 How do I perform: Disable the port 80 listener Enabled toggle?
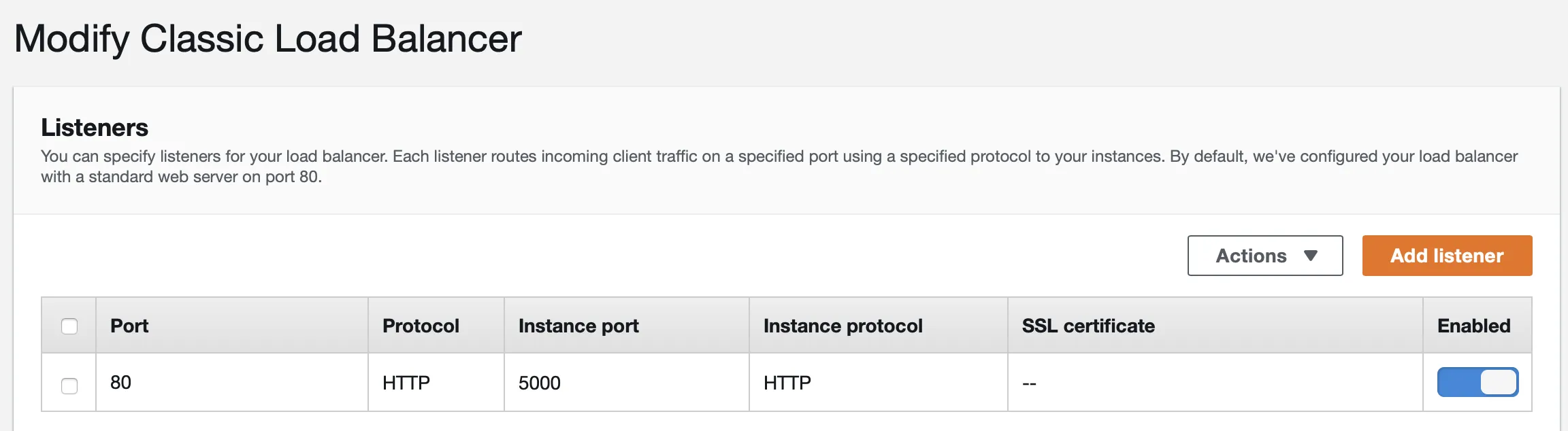[x=1477, y=382]
